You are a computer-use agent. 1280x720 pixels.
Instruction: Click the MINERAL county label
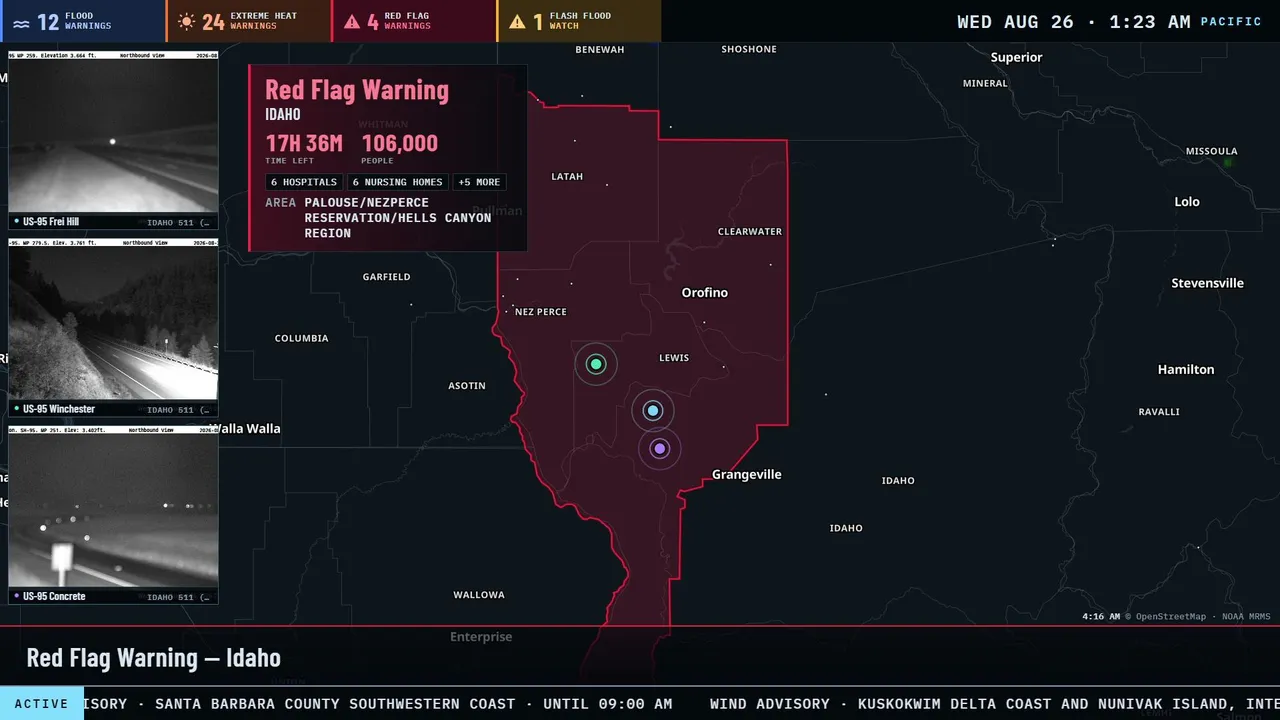point(986,84)
